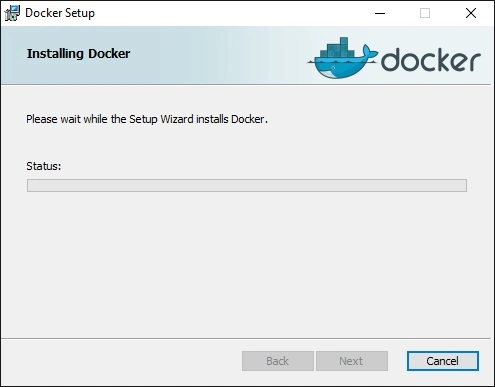
Task: Click the separator line above the buttons
Action: [246, 339]
